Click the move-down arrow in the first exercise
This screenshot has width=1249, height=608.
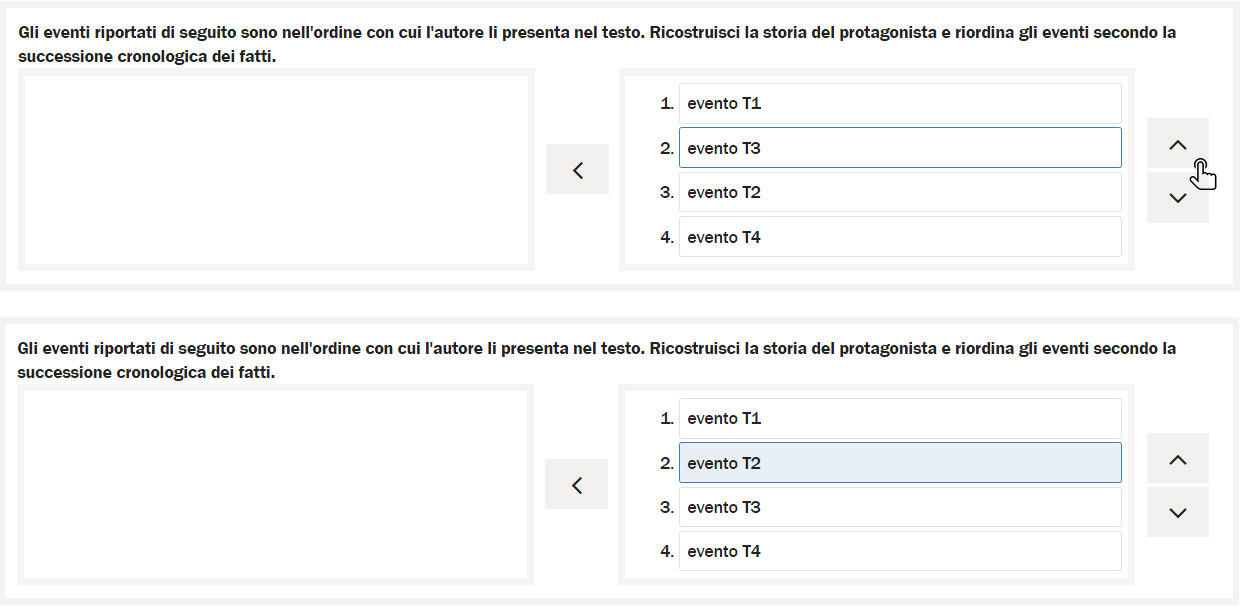tap(1177, 198)
